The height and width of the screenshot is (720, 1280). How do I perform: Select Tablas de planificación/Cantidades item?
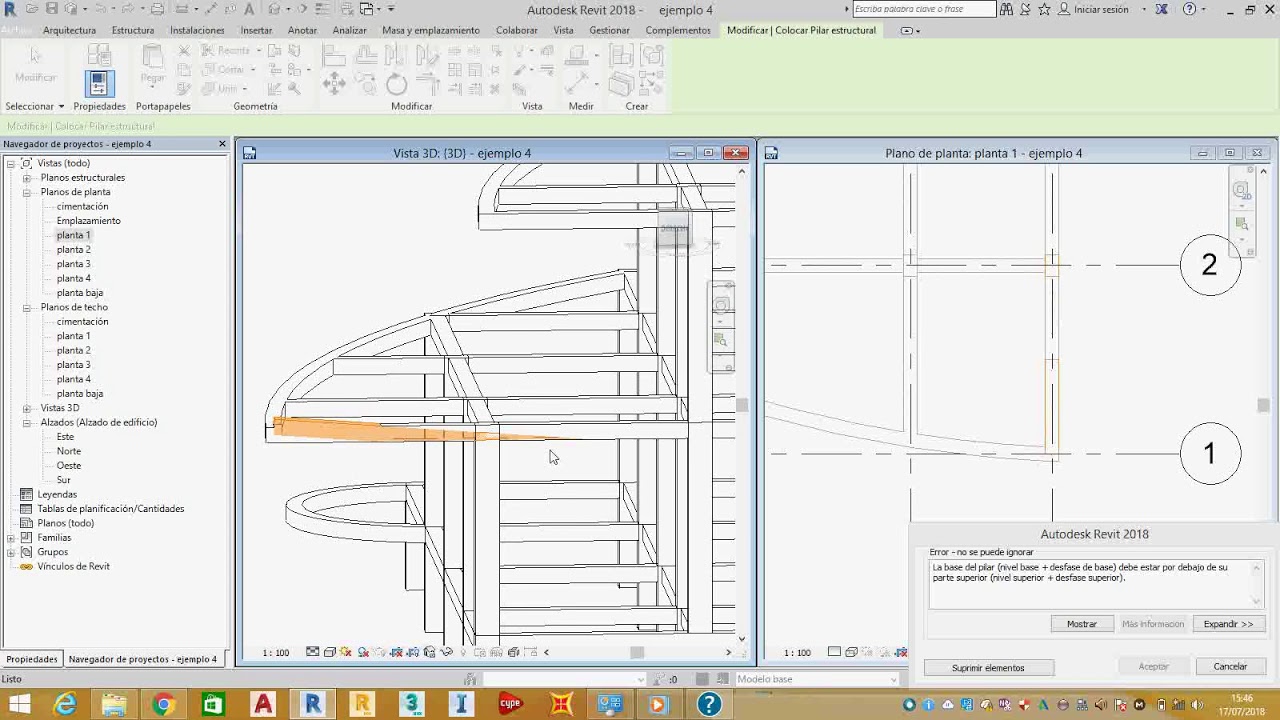pos(110,509)
